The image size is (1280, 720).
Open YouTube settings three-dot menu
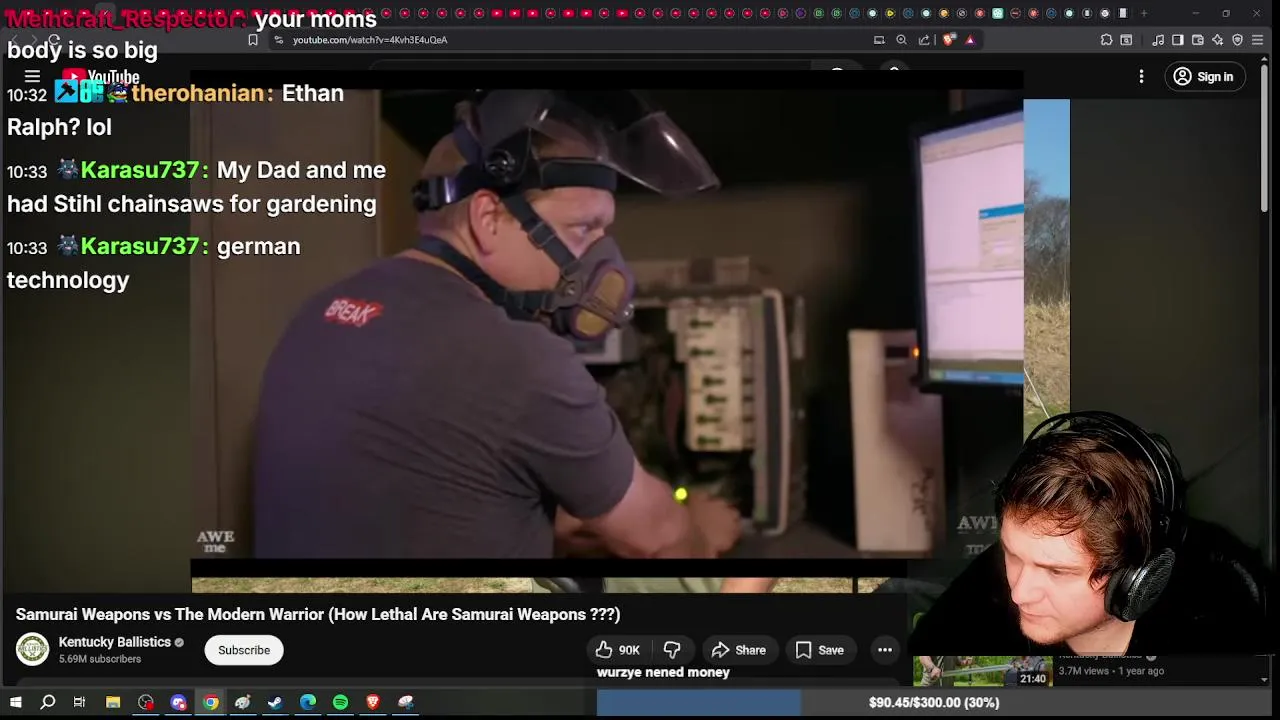(1141, 77)
